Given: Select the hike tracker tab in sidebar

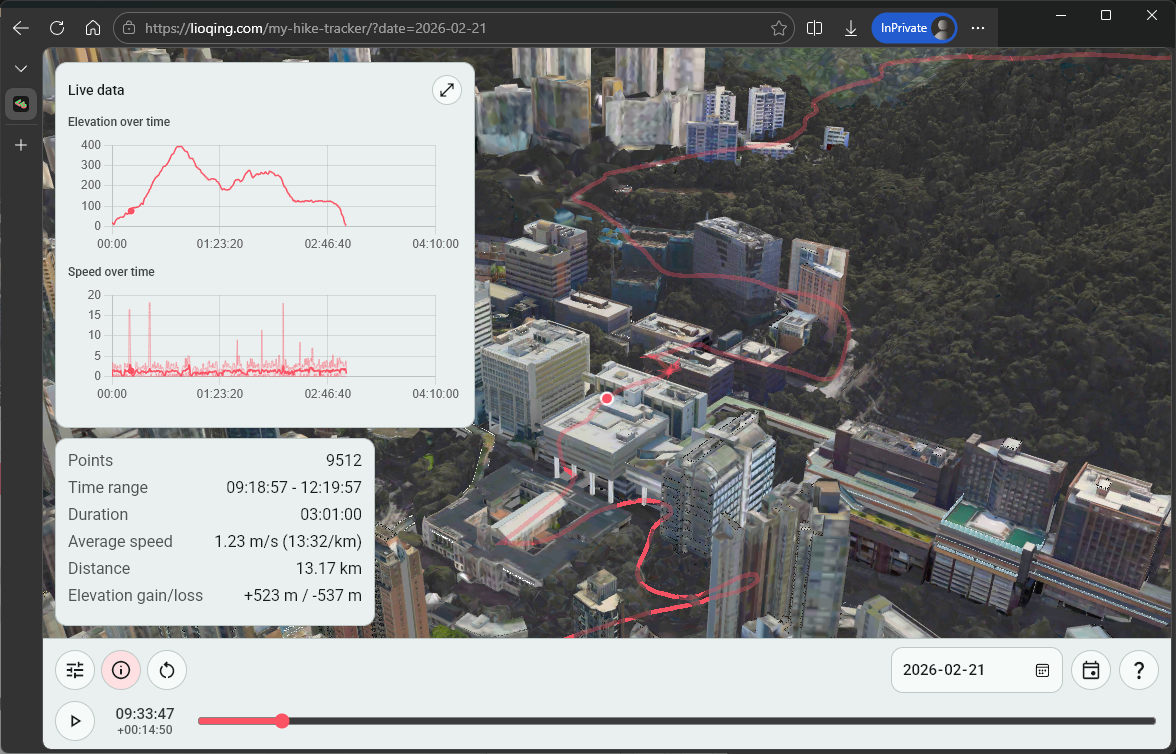Looking at the screenshot, I should pyautogui.click(x=21, y=104).
